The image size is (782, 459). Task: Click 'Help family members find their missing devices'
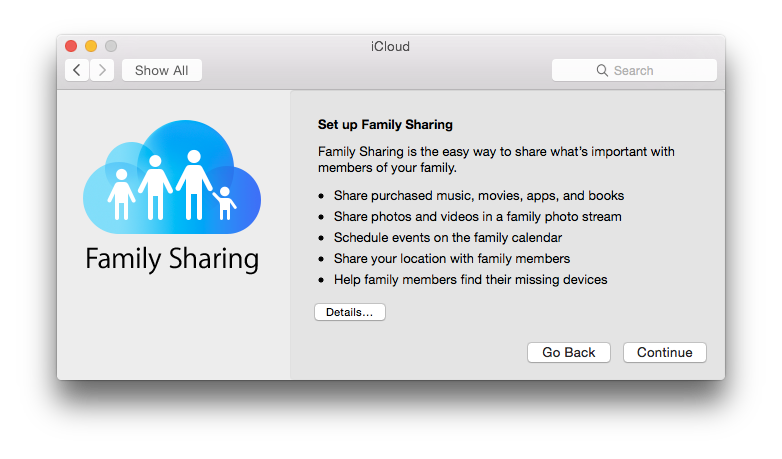click(471, 279)
